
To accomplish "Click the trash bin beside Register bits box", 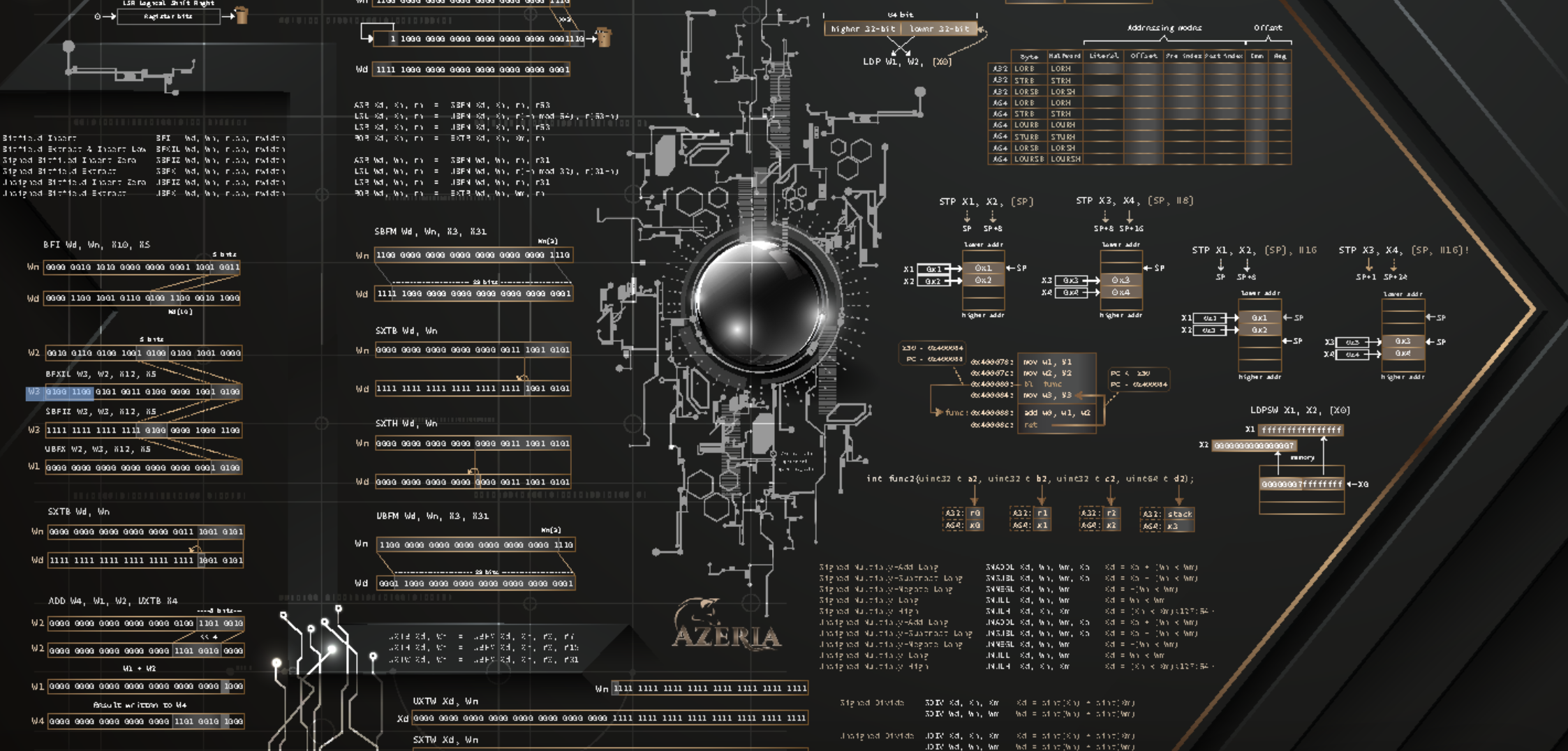I will pos(242,15).
